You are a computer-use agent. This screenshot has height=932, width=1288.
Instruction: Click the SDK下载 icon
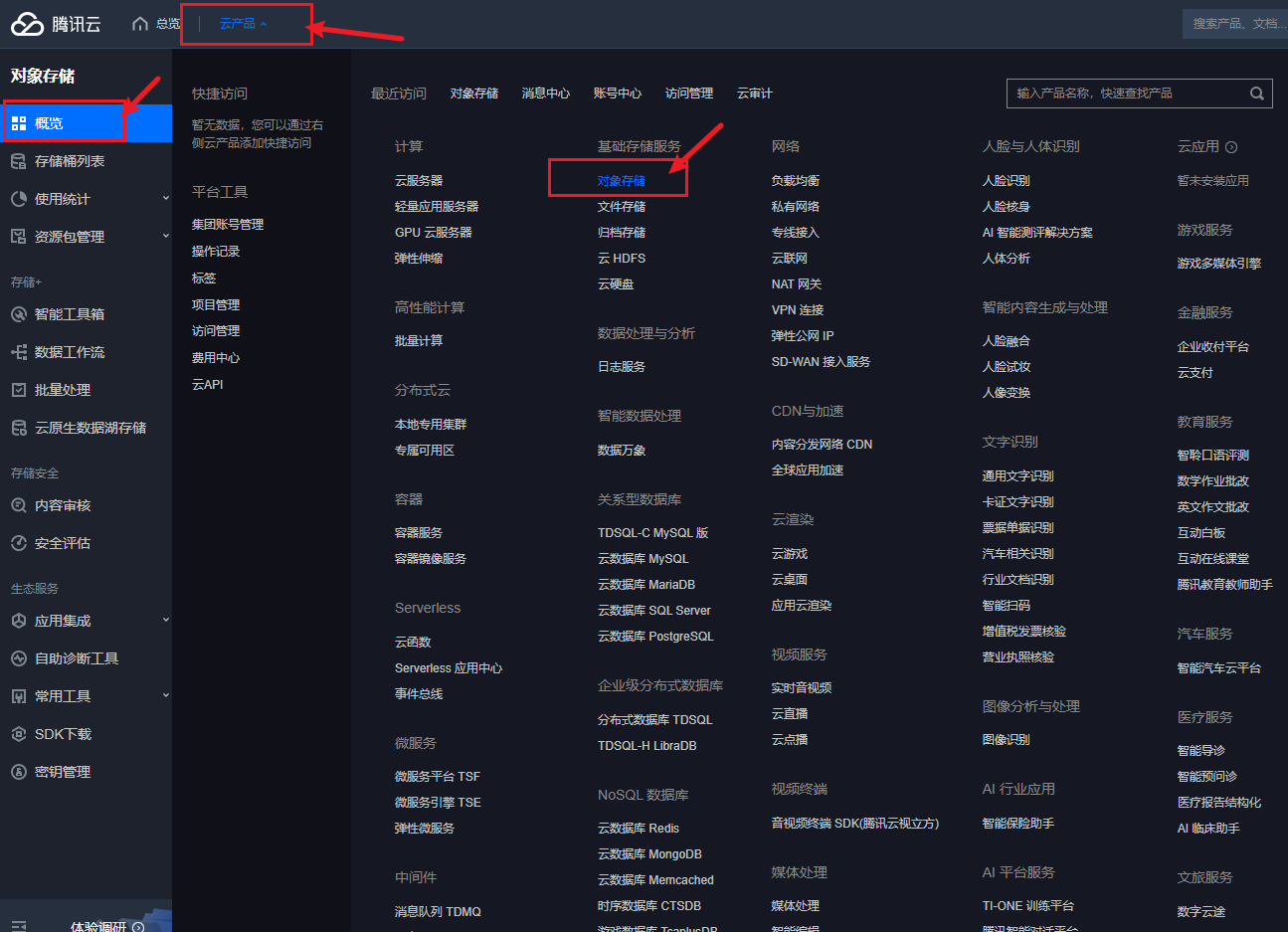tap(19, 734)
